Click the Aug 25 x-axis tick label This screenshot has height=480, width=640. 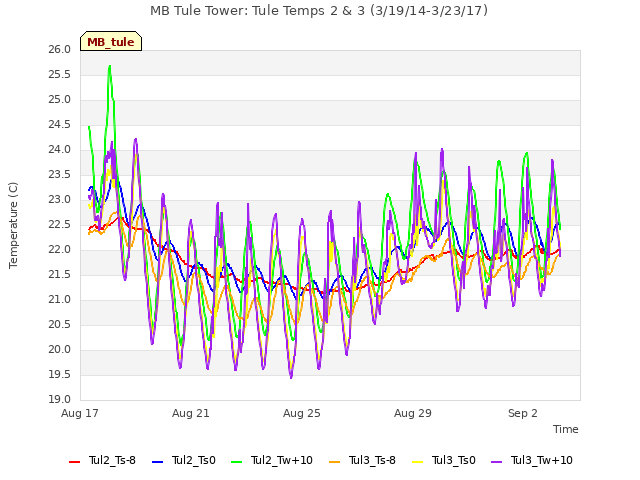tap(302, 413)
